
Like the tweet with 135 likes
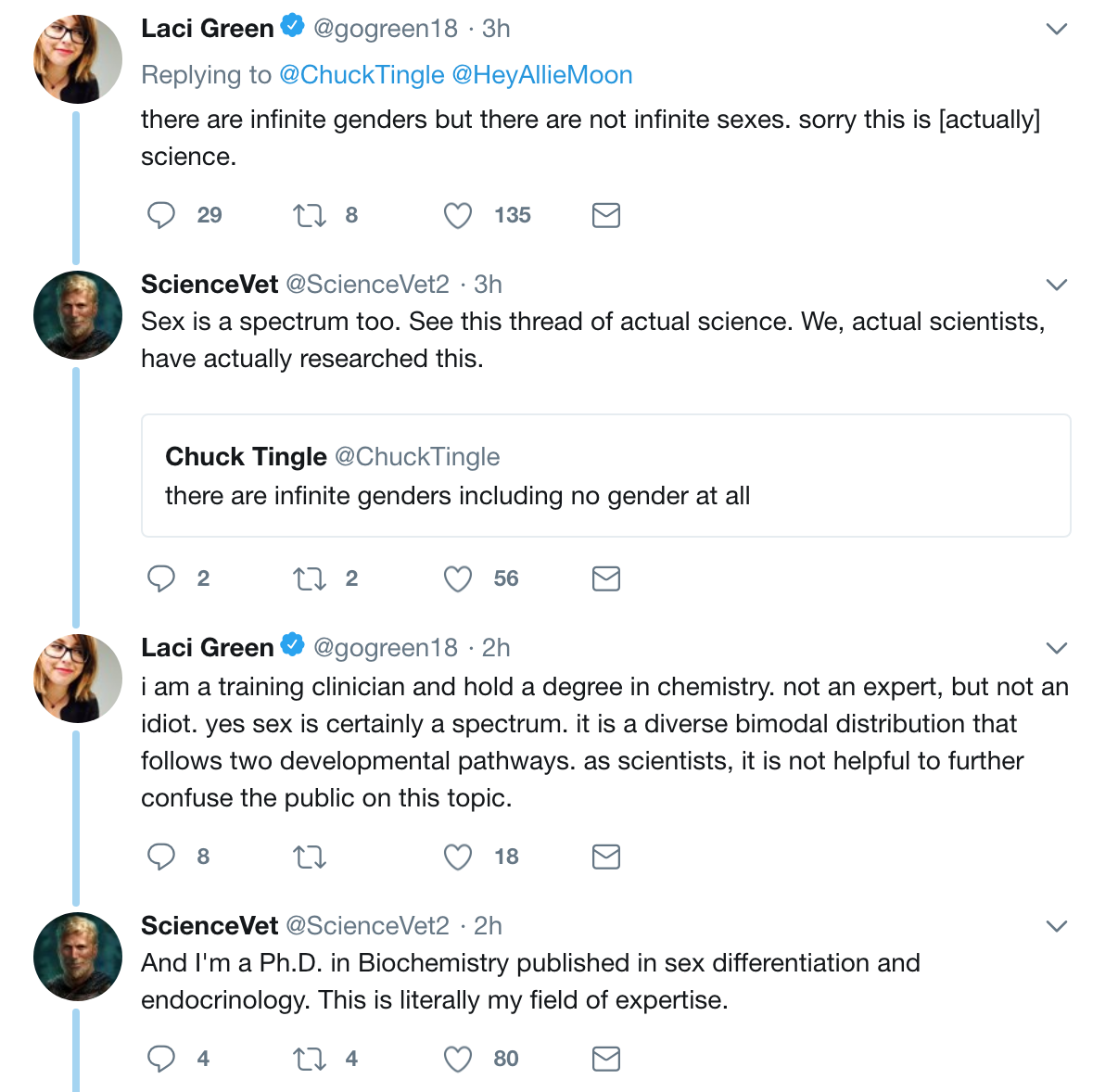(458, 215)
